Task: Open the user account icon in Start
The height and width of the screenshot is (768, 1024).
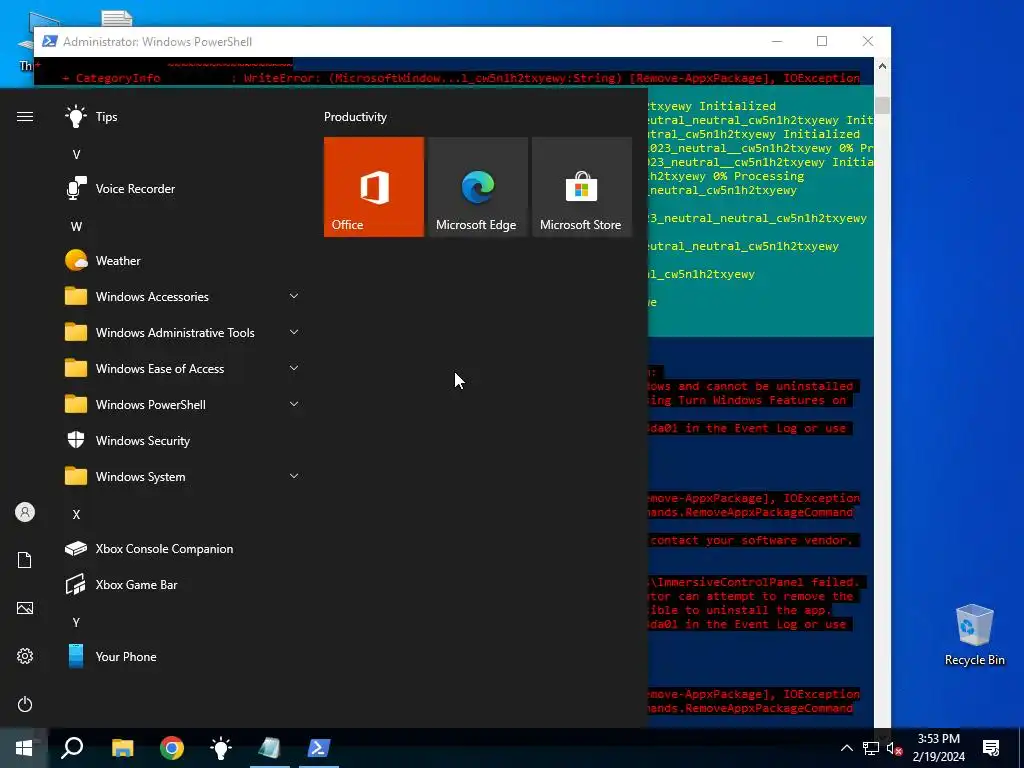Action: [x=25, y=512]
